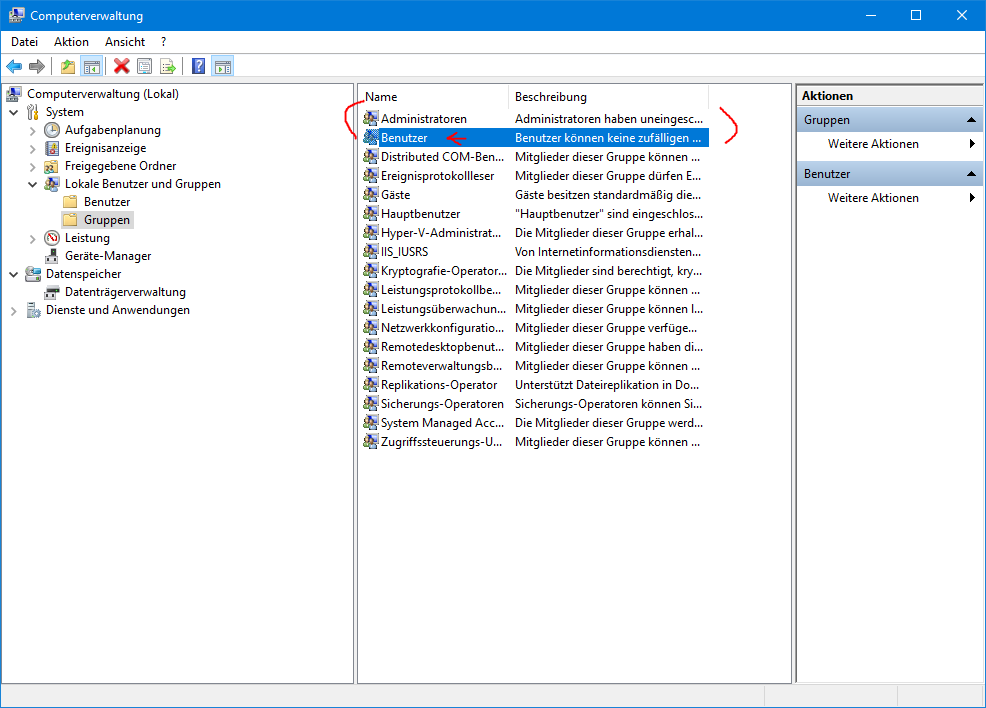Select the System Managed Acc... group
This screenshot has height=708, width=986.
coord(442,423)
